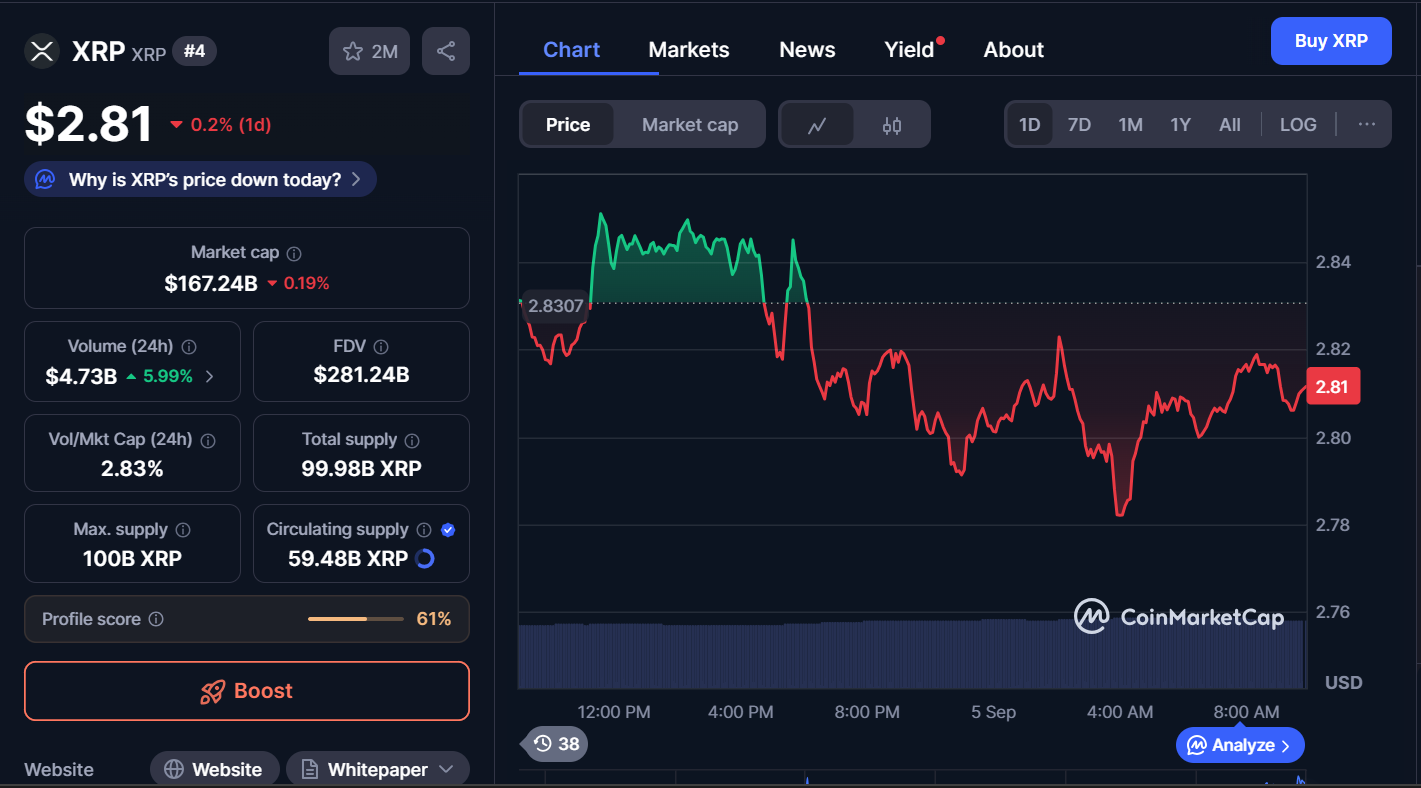Screen dimensions: 1421x788
Task: Switch to line chart view icon
Action: [817, 125]
